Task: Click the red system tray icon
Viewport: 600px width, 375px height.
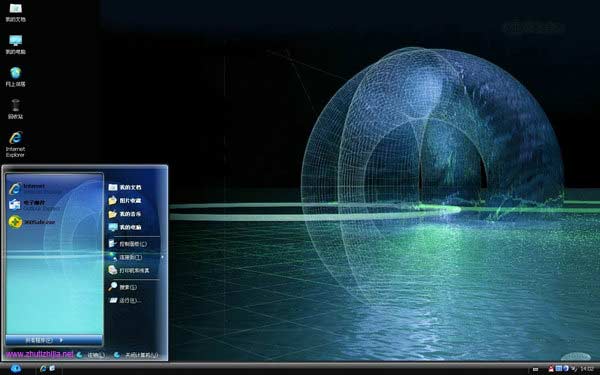Action: pos(551,368)
